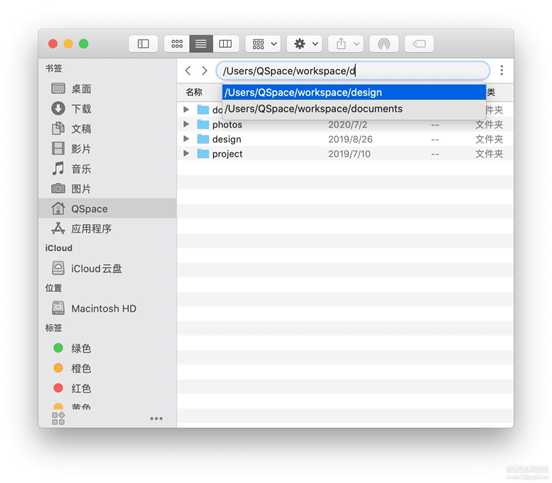
Task: Filter by the 红色 red tag
Action: tap(107, 388)
